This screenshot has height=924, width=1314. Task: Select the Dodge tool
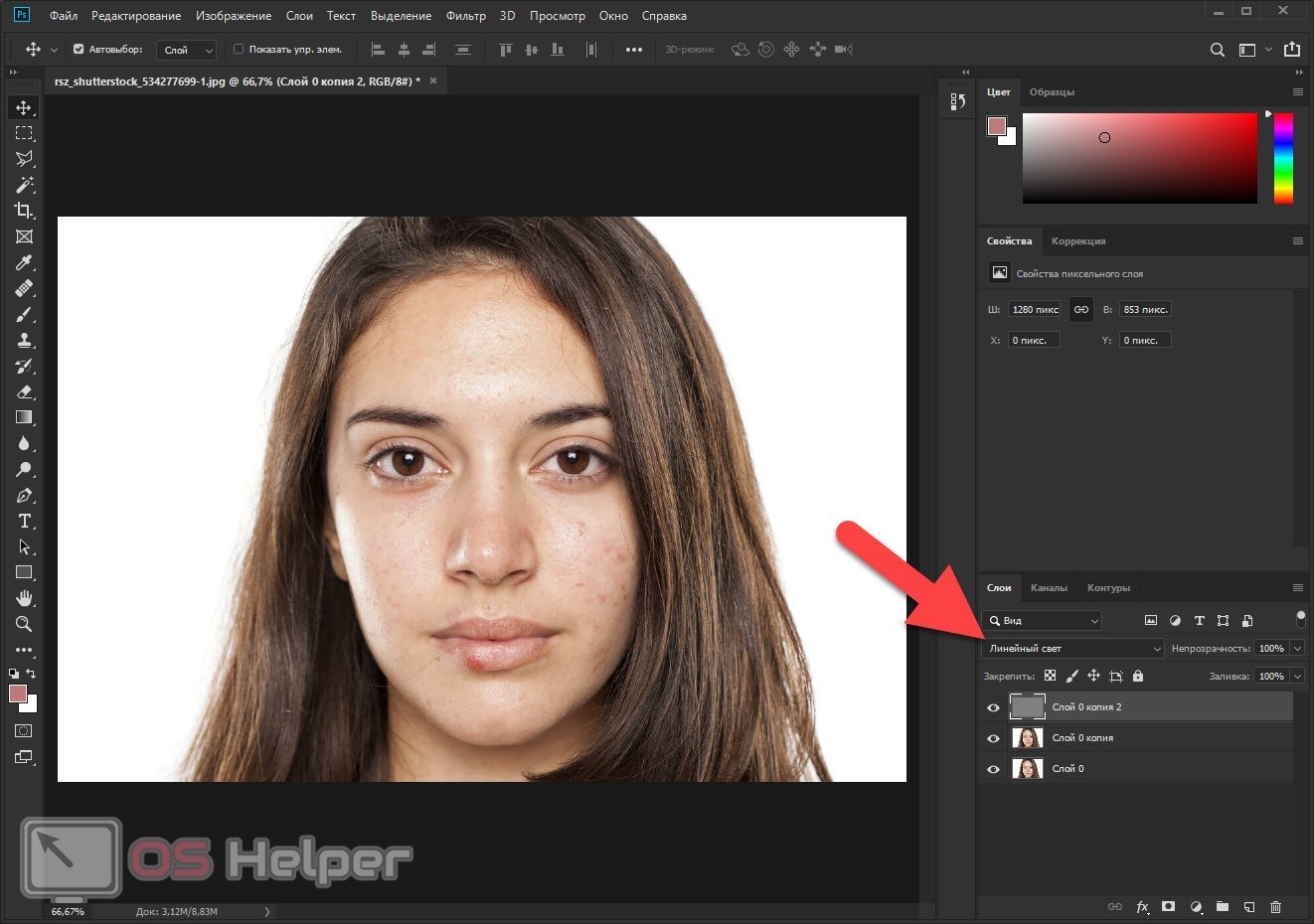coord(24,469)
